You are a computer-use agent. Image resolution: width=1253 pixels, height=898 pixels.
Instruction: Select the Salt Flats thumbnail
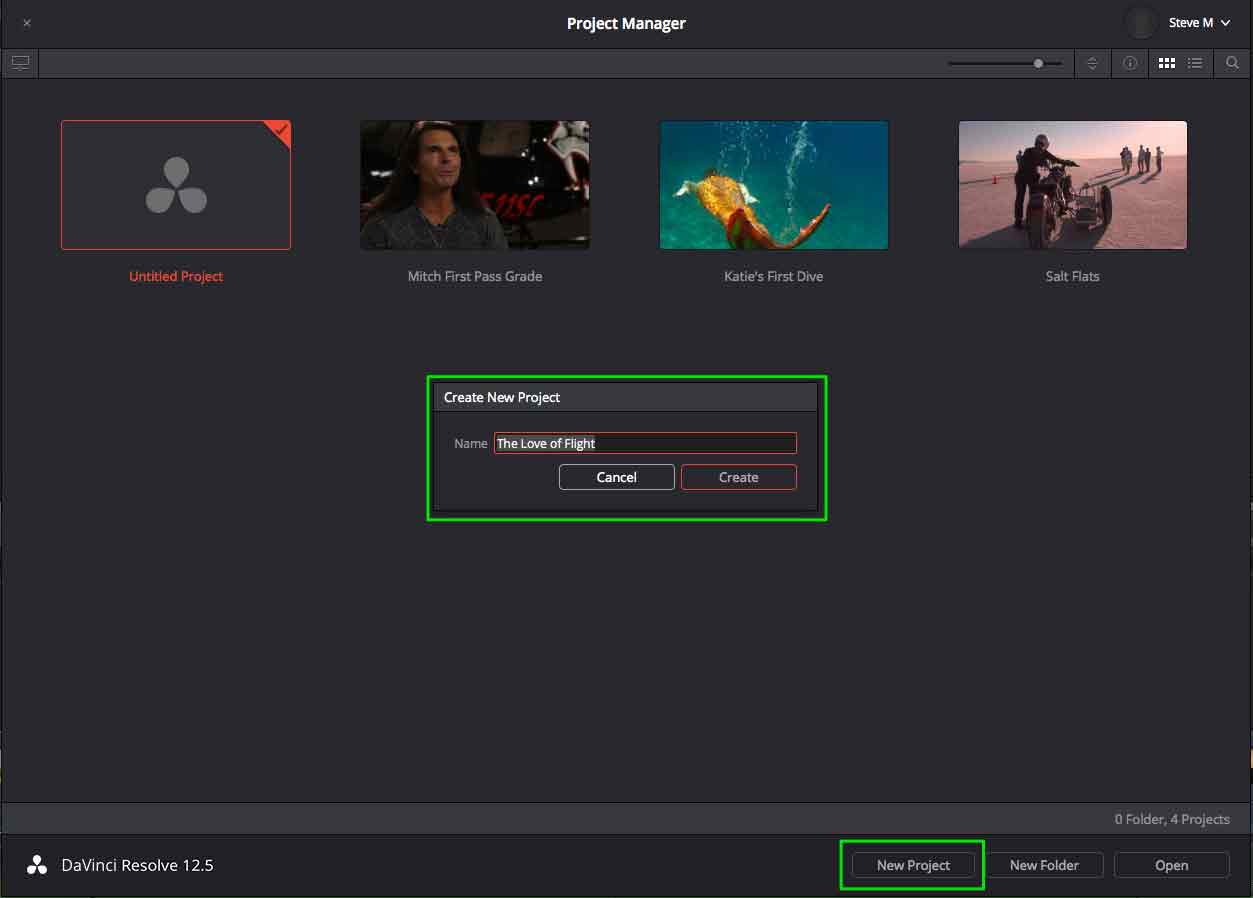point(1073,185)
